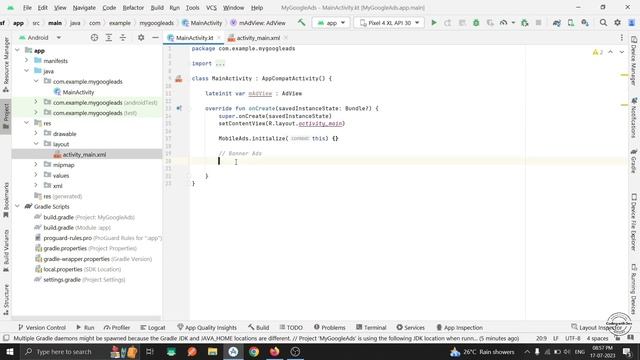Open Resource Manager side panel
This screenshot has height=360, width=640.
click(x=6, y=64)
